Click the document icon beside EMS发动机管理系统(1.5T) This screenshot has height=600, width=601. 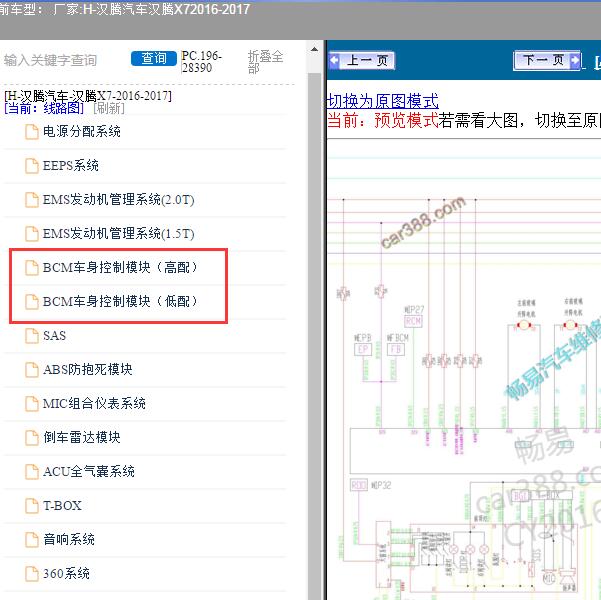(31, 233)
